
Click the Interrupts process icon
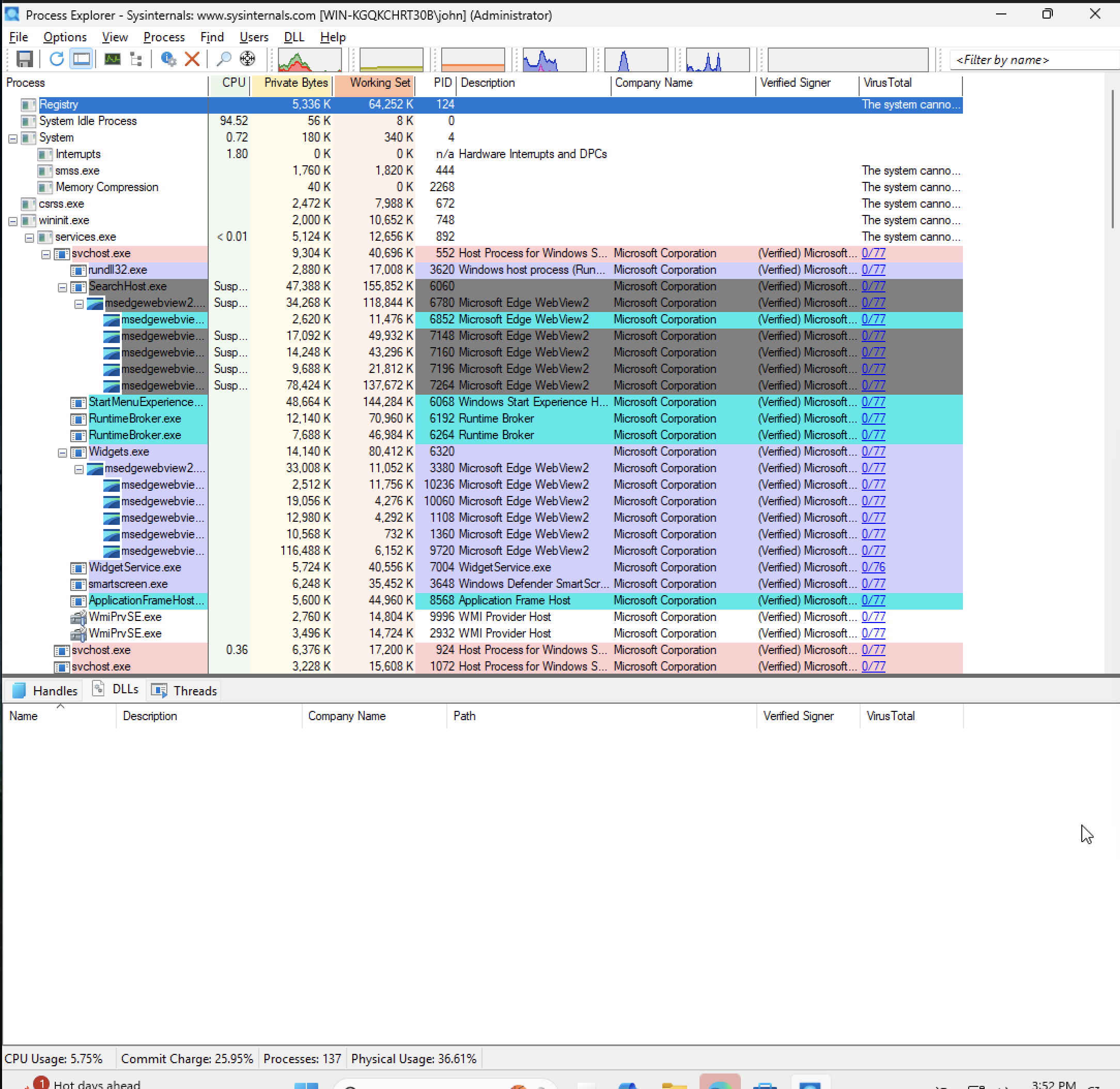pos(45,154)
